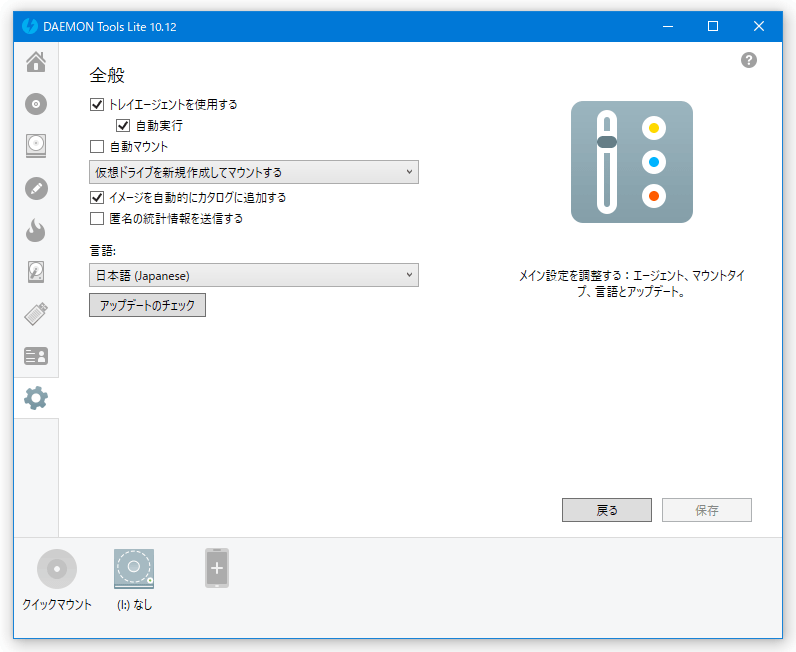This screenshot has height=652, width=796.
Task: Minimize the DAEMON Tools Lite window
Action: point(668,26)
